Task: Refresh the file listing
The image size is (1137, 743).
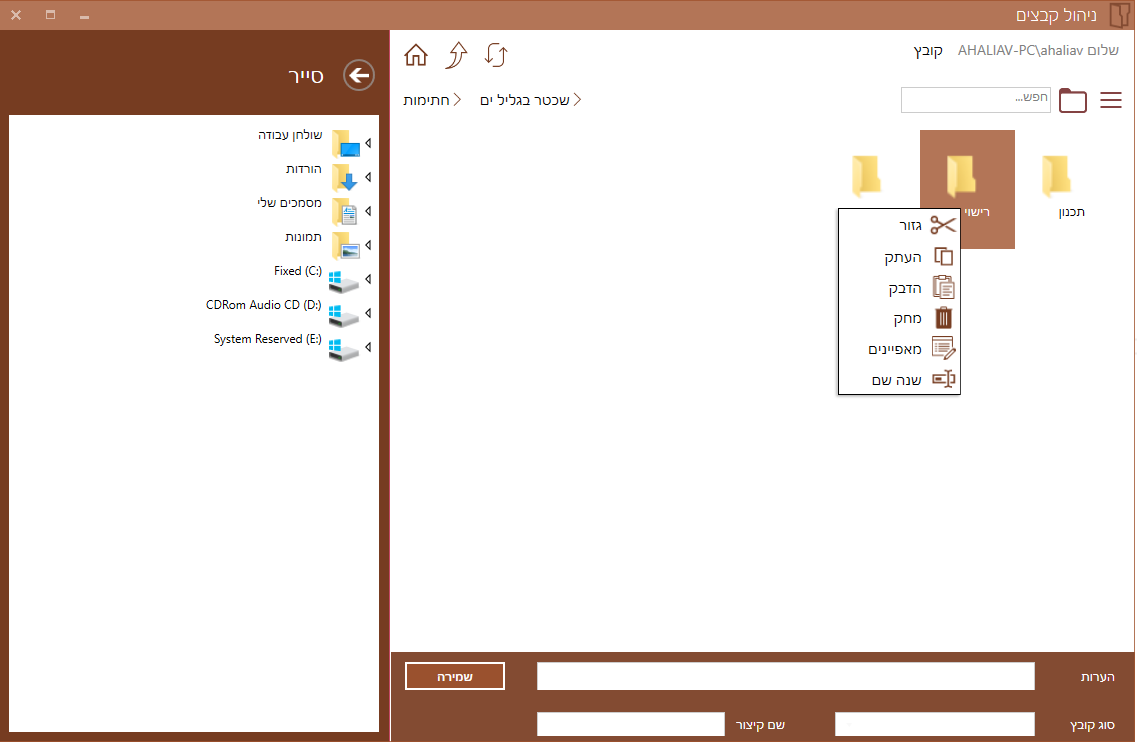Action: coord(497,55)
